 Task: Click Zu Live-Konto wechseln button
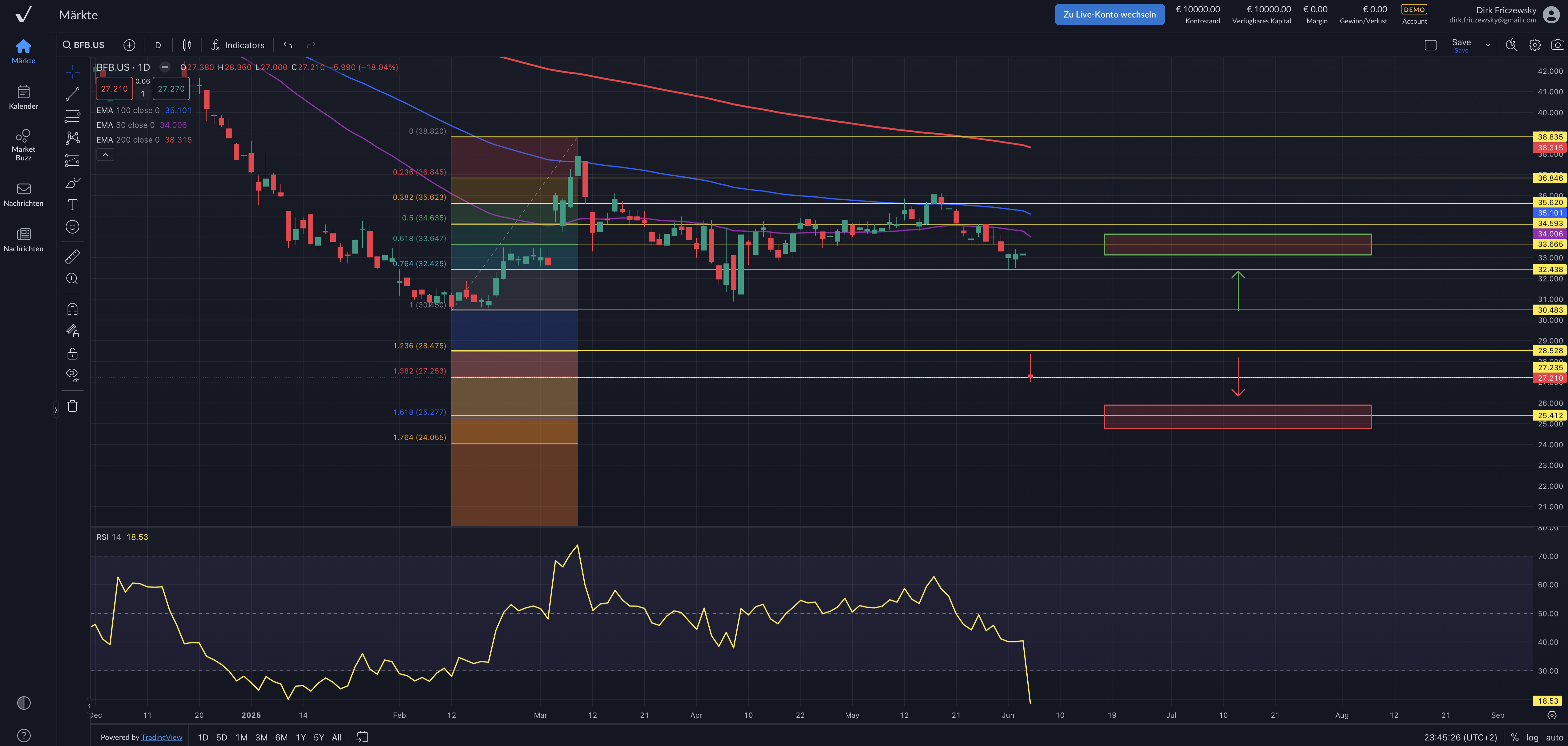tap(1109, 15)
